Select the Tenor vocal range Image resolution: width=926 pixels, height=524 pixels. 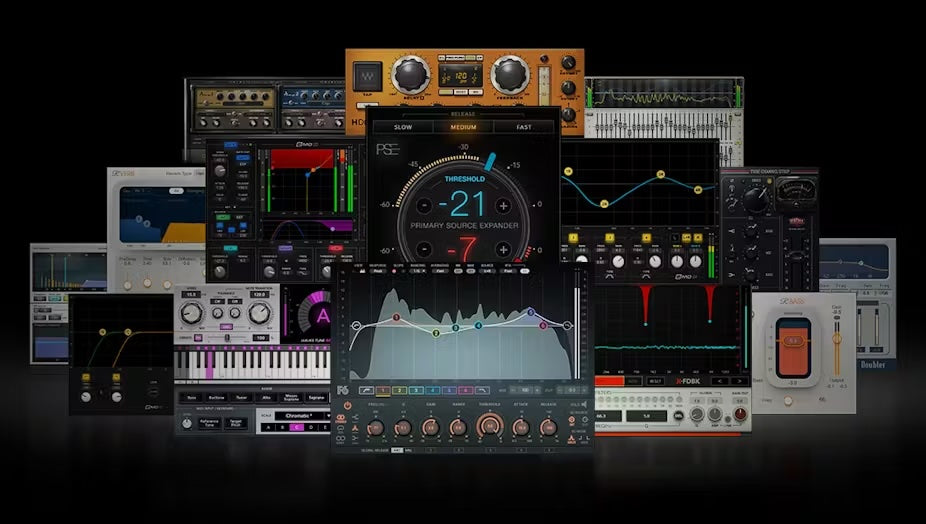pyautogui.click(x=241, y=396)
